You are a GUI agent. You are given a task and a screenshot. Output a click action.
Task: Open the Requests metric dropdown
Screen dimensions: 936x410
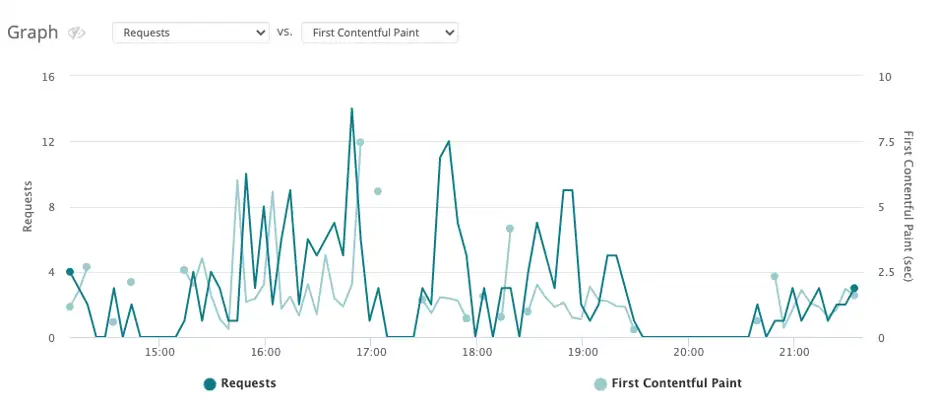click(x=191, y=33)
